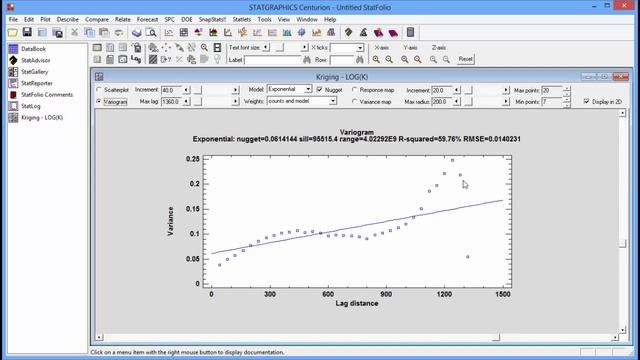Image resolution: width=640 pixels, height=360 pixels.
Task: Open the Tools menu
Action: click(264, 19)
